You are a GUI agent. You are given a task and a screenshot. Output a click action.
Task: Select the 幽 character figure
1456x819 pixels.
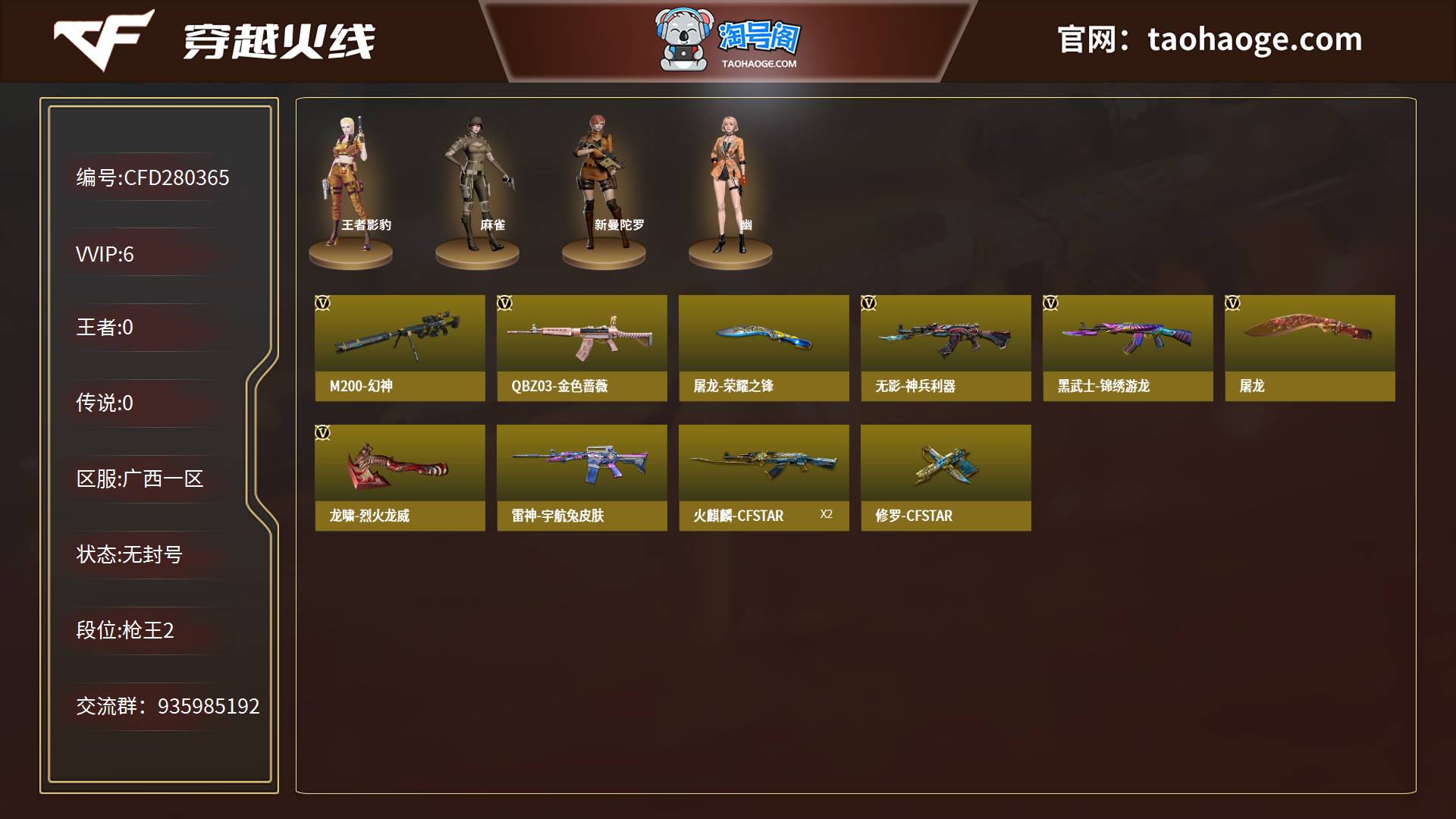730,190
